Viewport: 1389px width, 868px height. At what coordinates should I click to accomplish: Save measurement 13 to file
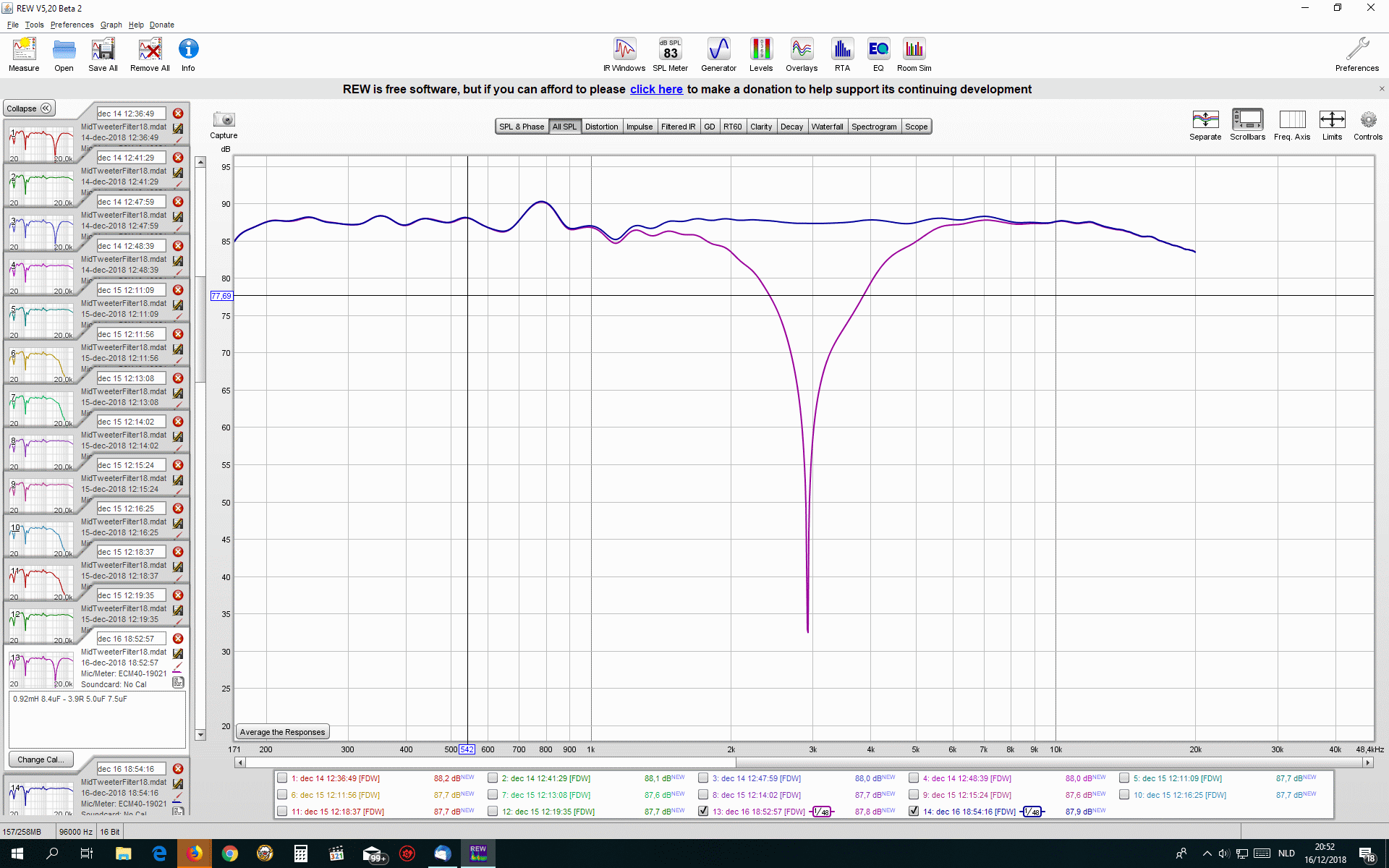(x=178, y=653)
